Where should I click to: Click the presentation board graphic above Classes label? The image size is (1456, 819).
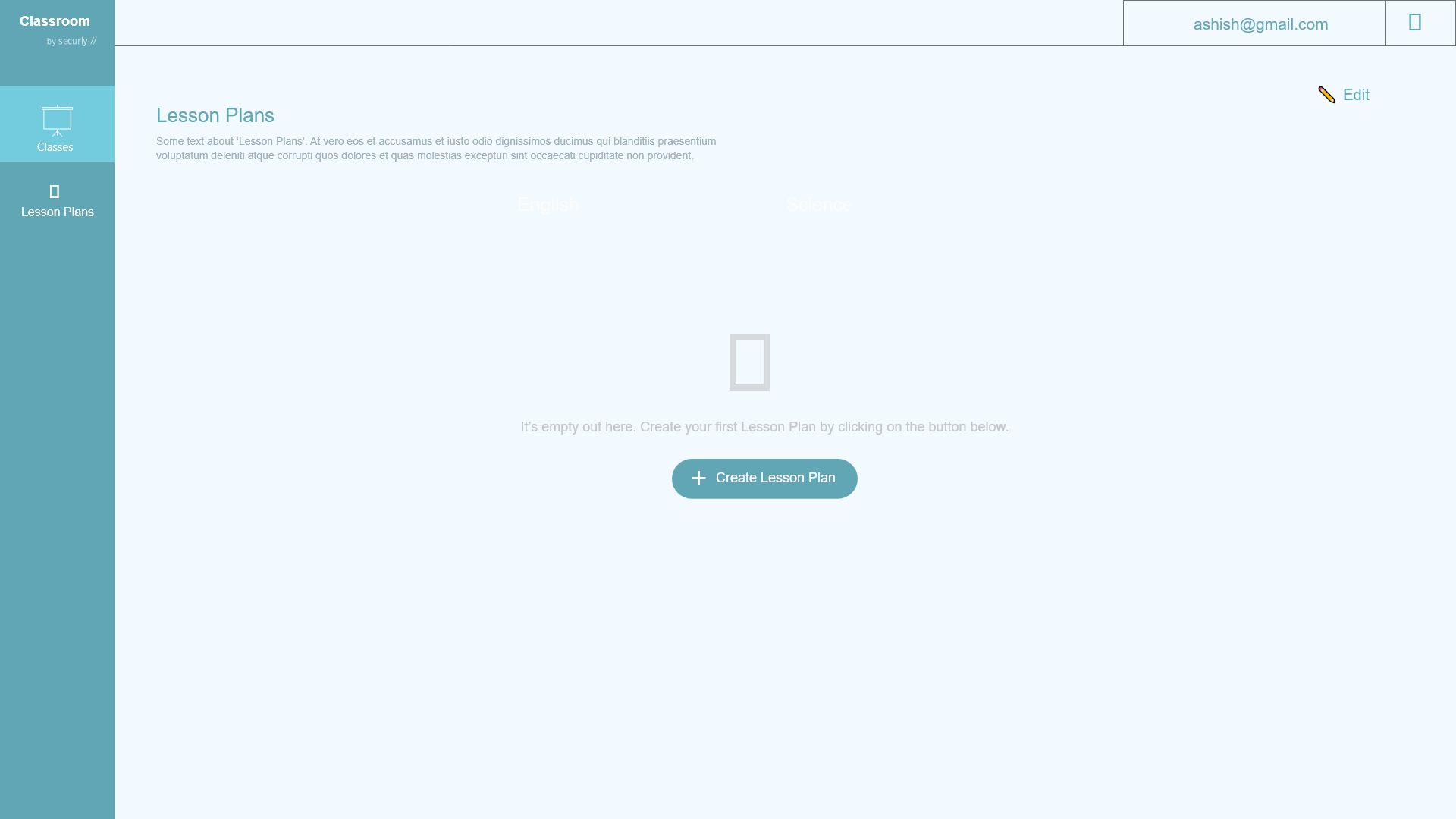click(x=55, y=119)
